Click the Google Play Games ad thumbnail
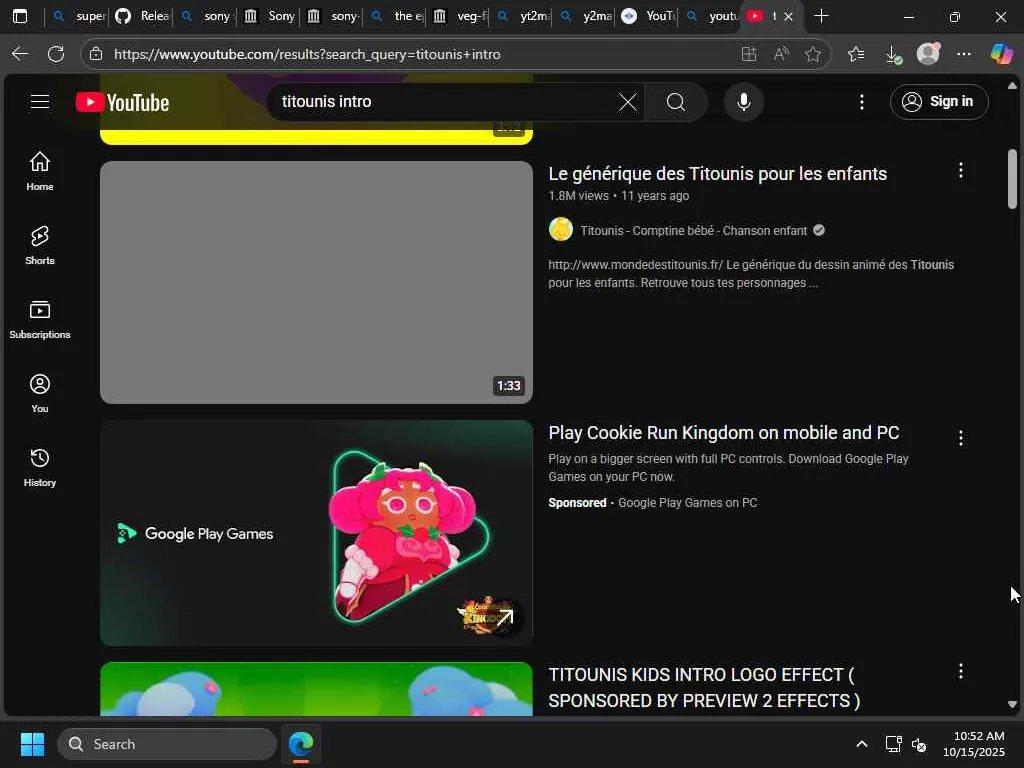Screen dimensions: 1024x768 (x=316, y=533)
